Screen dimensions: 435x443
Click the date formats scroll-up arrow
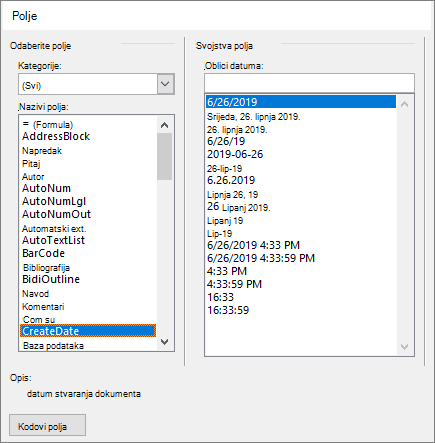click(404, 104)
